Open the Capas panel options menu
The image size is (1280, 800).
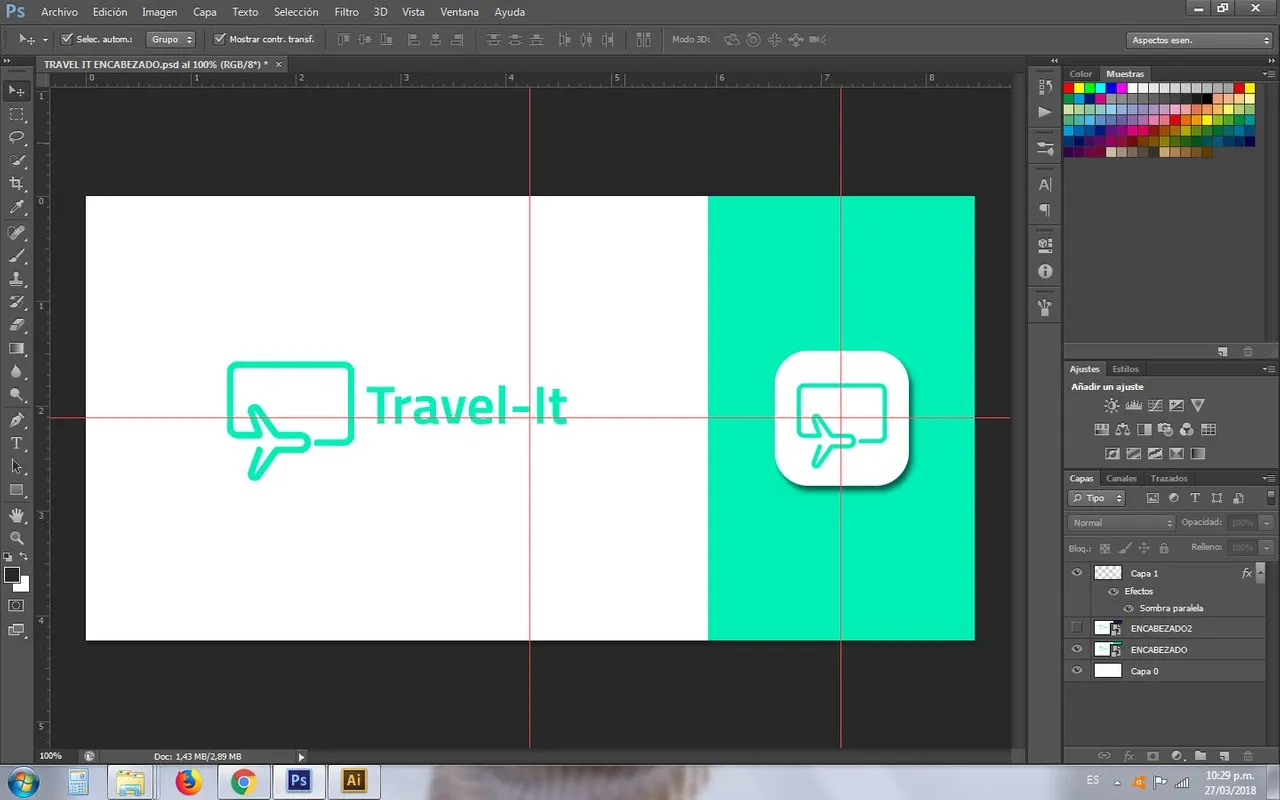coord(1269,478)
